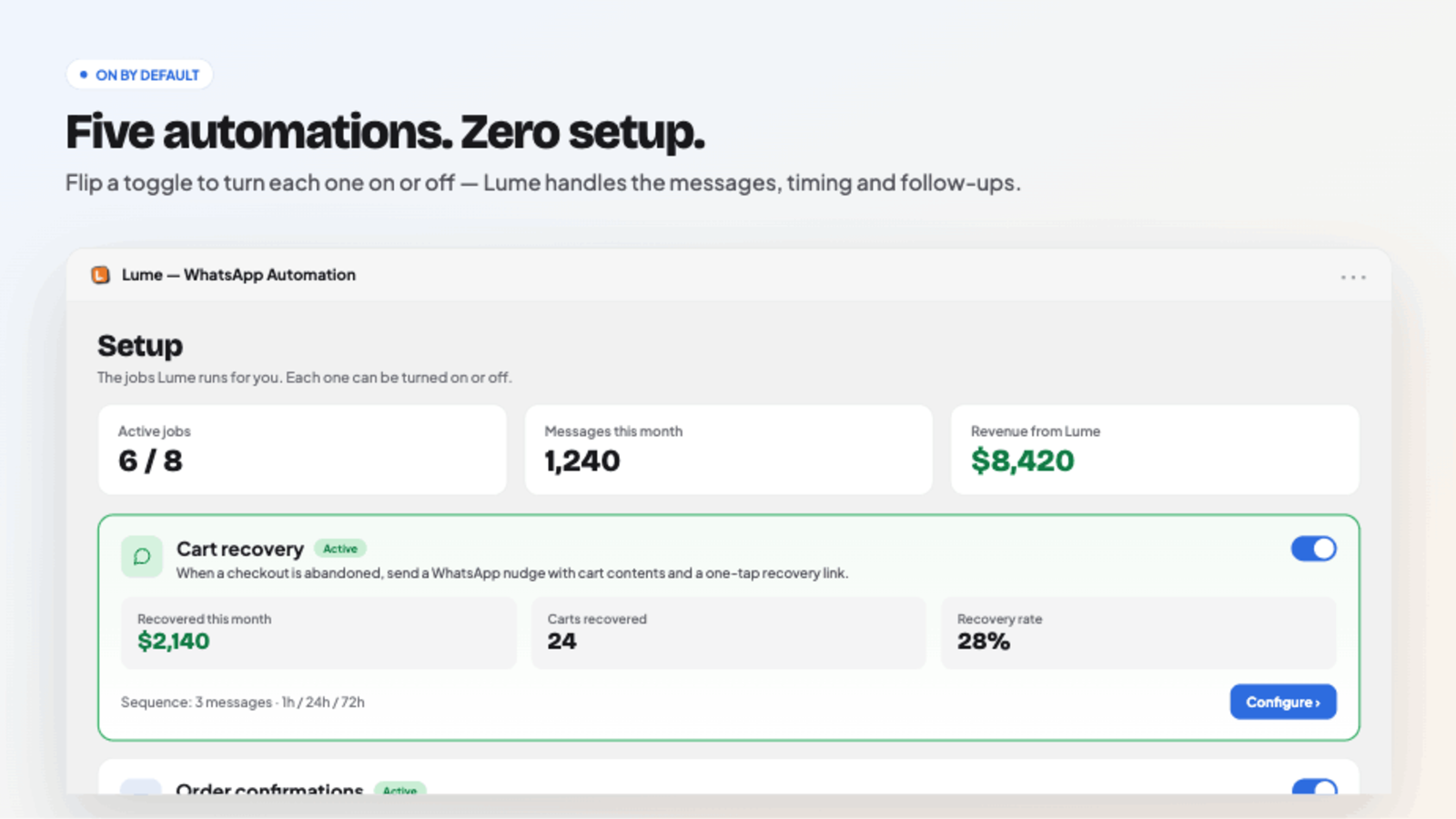
Task: Open the Messages this month card
Action: [729, 450]
